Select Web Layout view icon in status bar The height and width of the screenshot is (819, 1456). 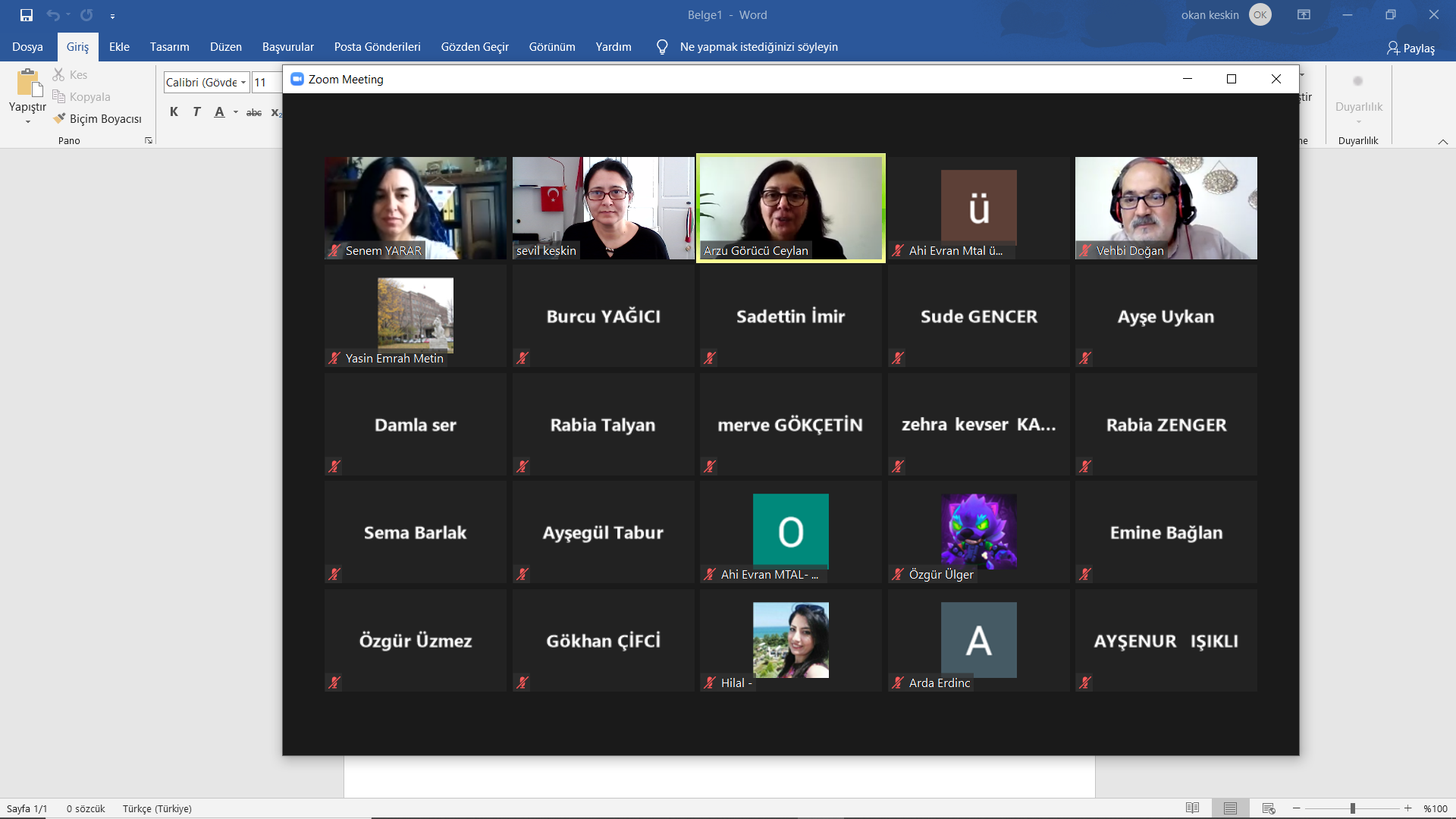click(x=1269, y=808)
